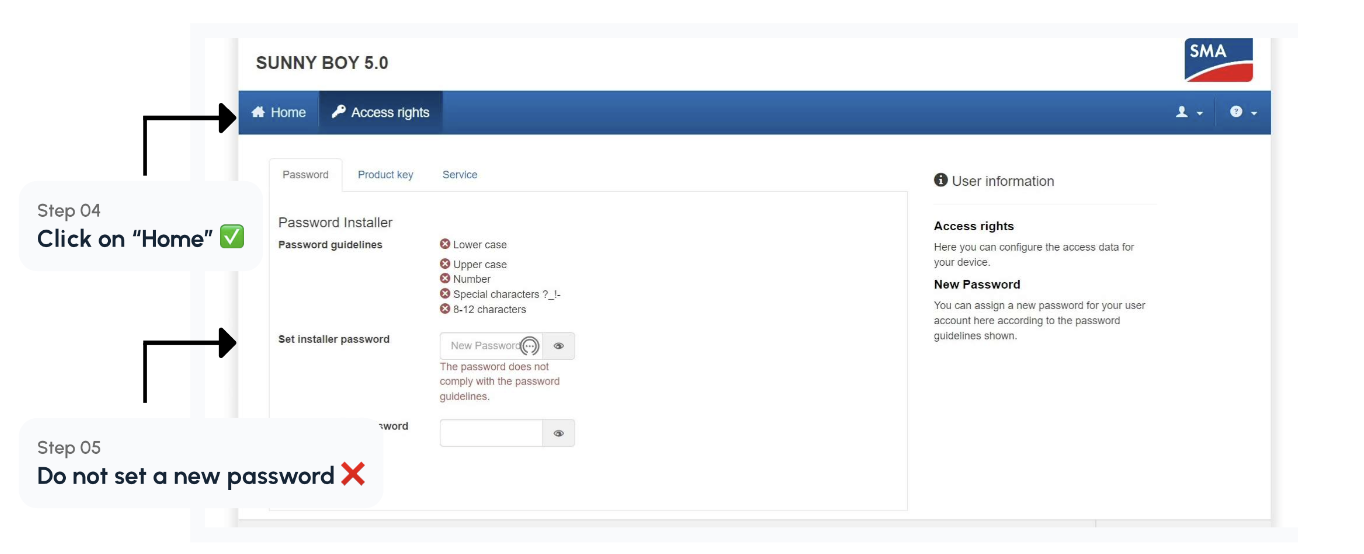This screenshot has width=1364, height=554.
Task: Click the User information info icon
Action: click(x=941, y=180)
